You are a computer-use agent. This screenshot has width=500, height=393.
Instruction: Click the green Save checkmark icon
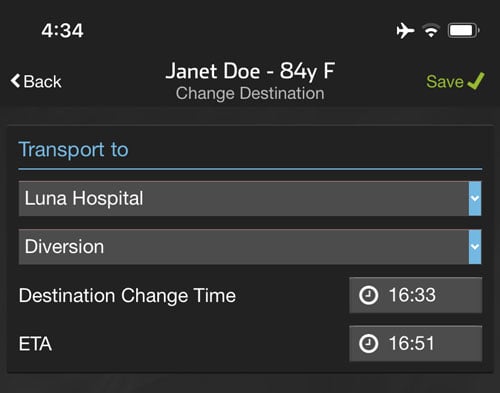point(476,81)
